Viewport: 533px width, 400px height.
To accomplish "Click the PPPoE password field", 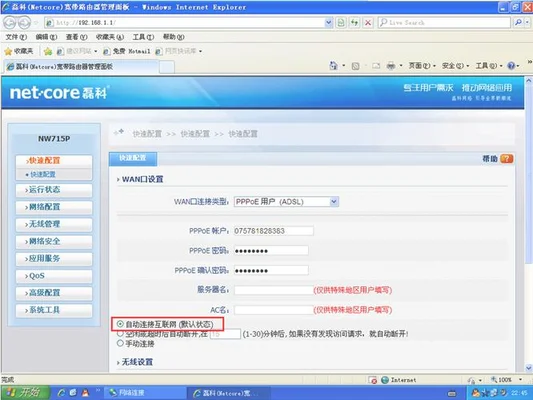I will (x=271, y=251).
